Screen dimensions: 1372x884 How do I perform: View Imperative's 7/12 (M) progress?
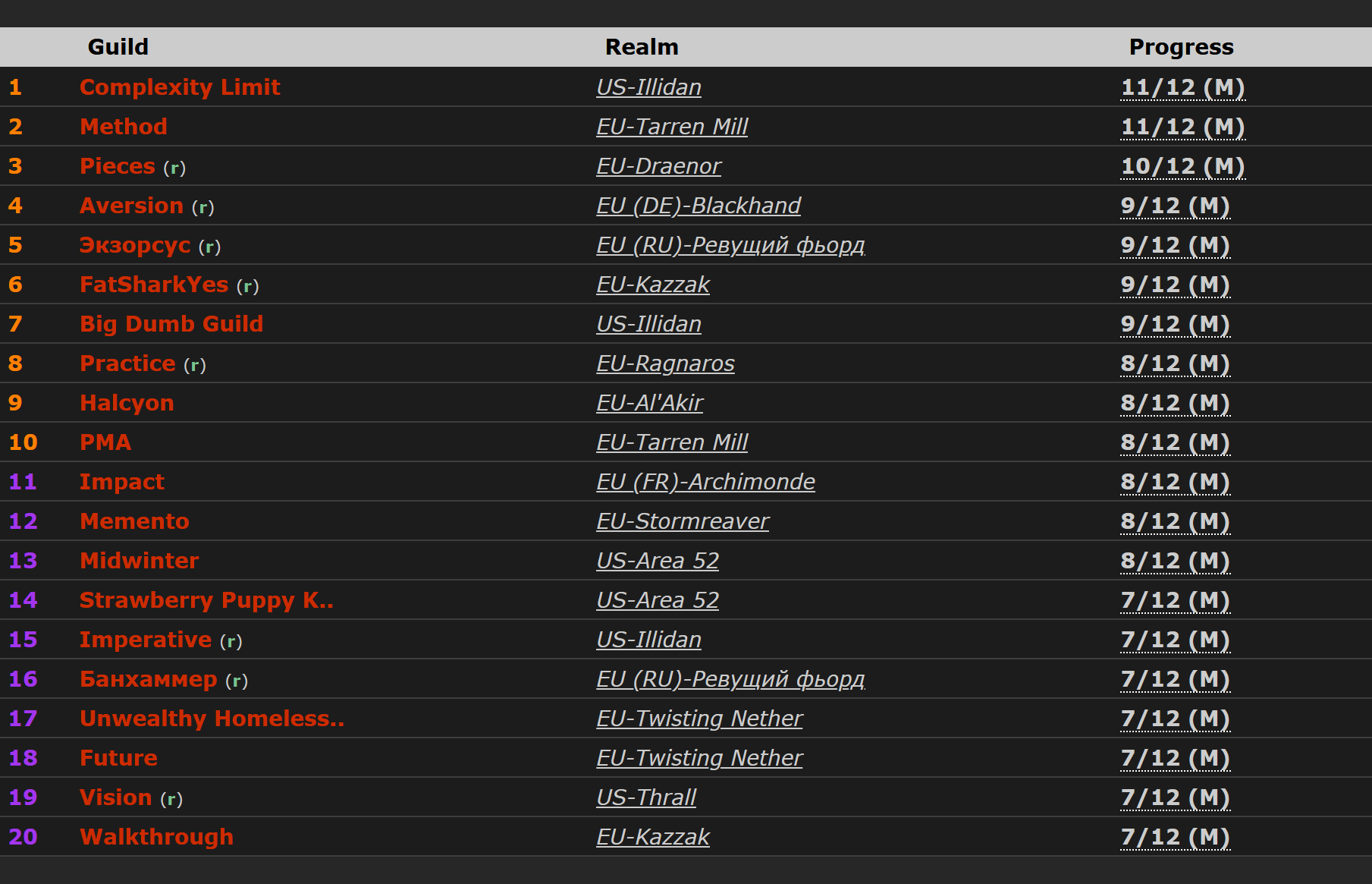pyautogui.click(x=1176, y=640)
